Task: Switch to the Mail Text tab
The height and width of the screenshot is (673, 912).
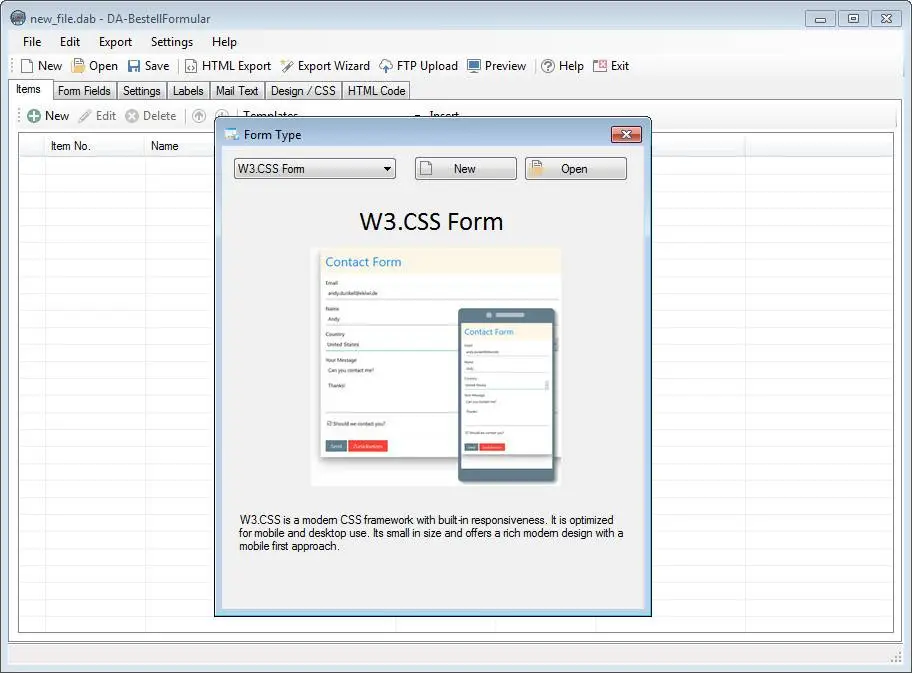Action: [x=237, y=91]
